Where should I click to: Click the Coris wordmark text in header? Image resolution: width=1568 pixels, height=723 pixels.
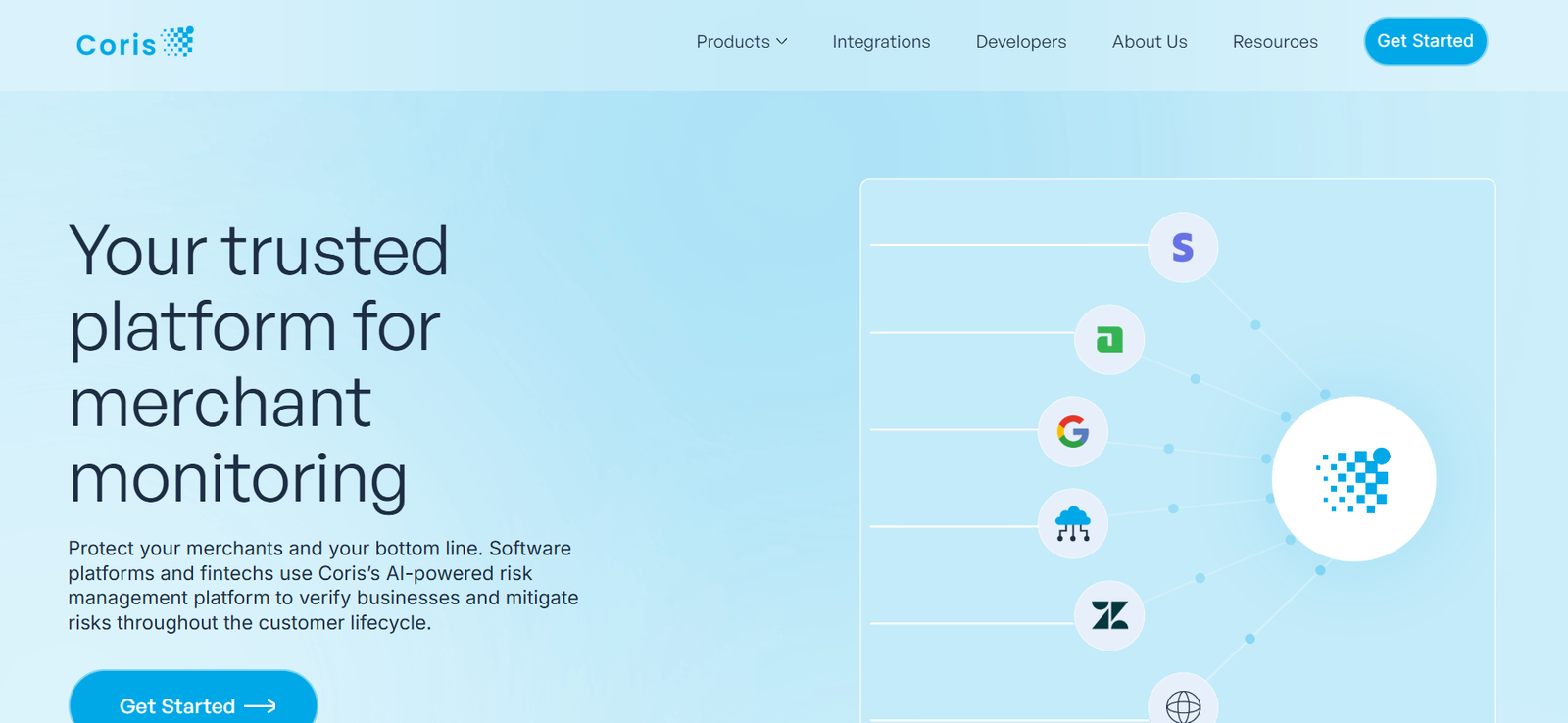(x=116, y=45)
